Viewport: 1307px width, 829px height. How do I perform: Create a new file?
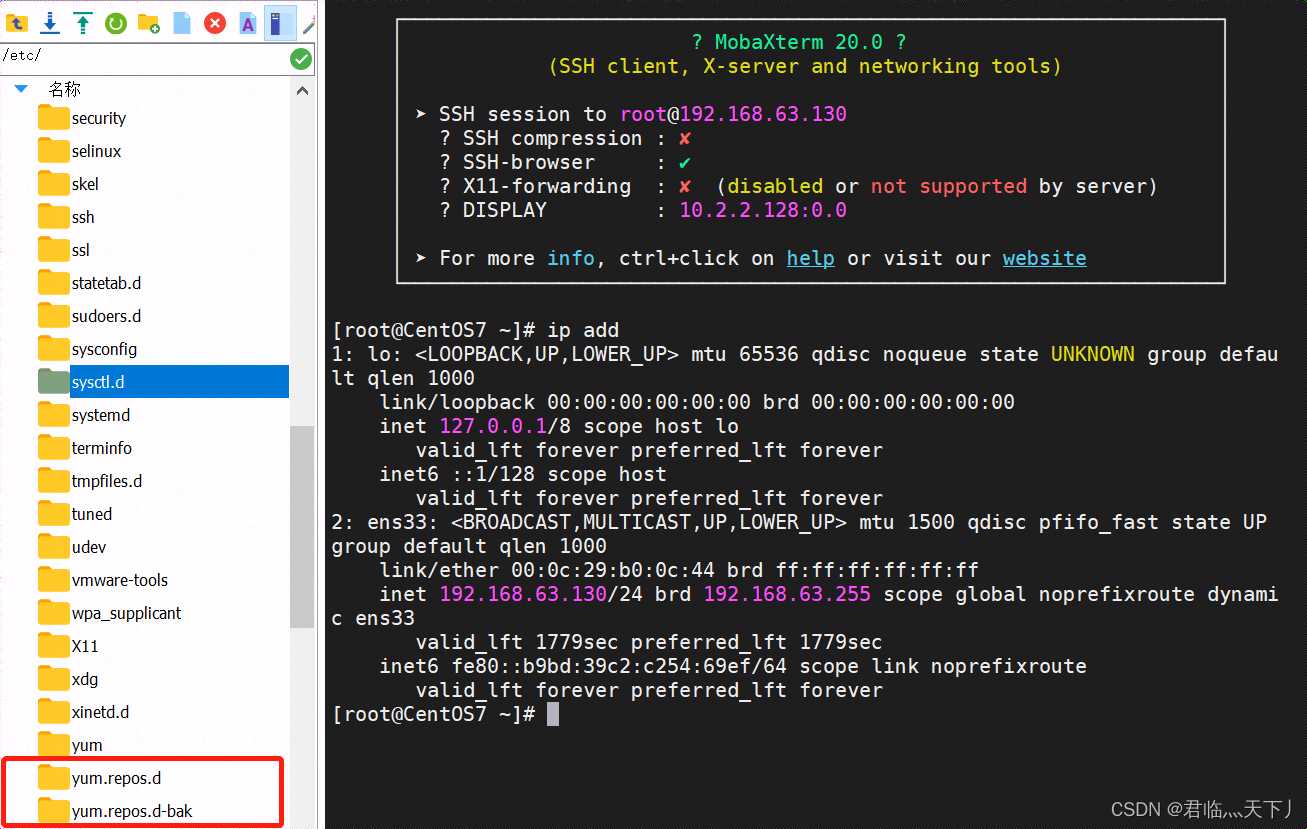[x=182, y=22]
